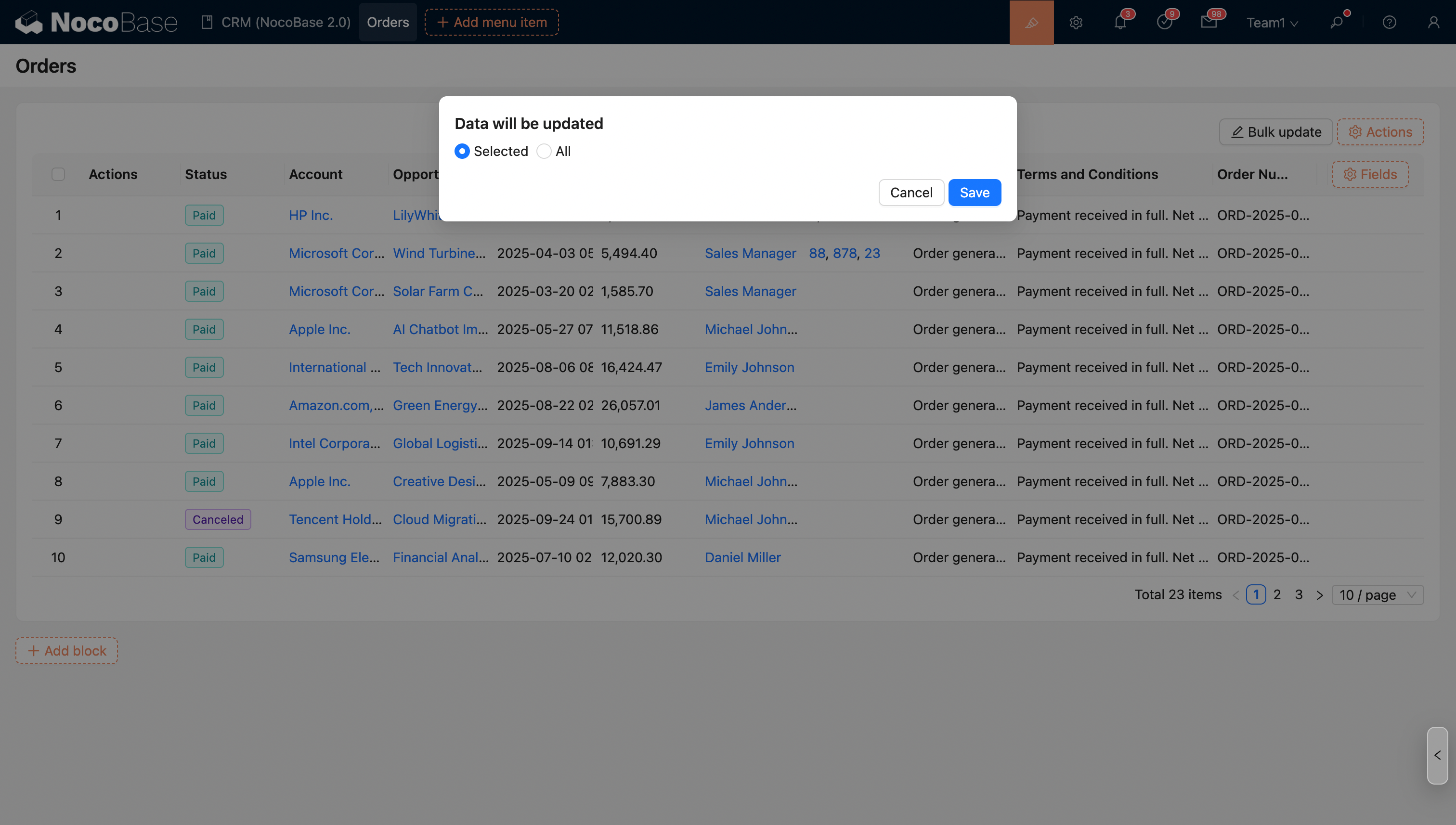This screenshot has width=1456, height=825.
Task: Open the settings gear in the top bar
Action: point(1076,22)
